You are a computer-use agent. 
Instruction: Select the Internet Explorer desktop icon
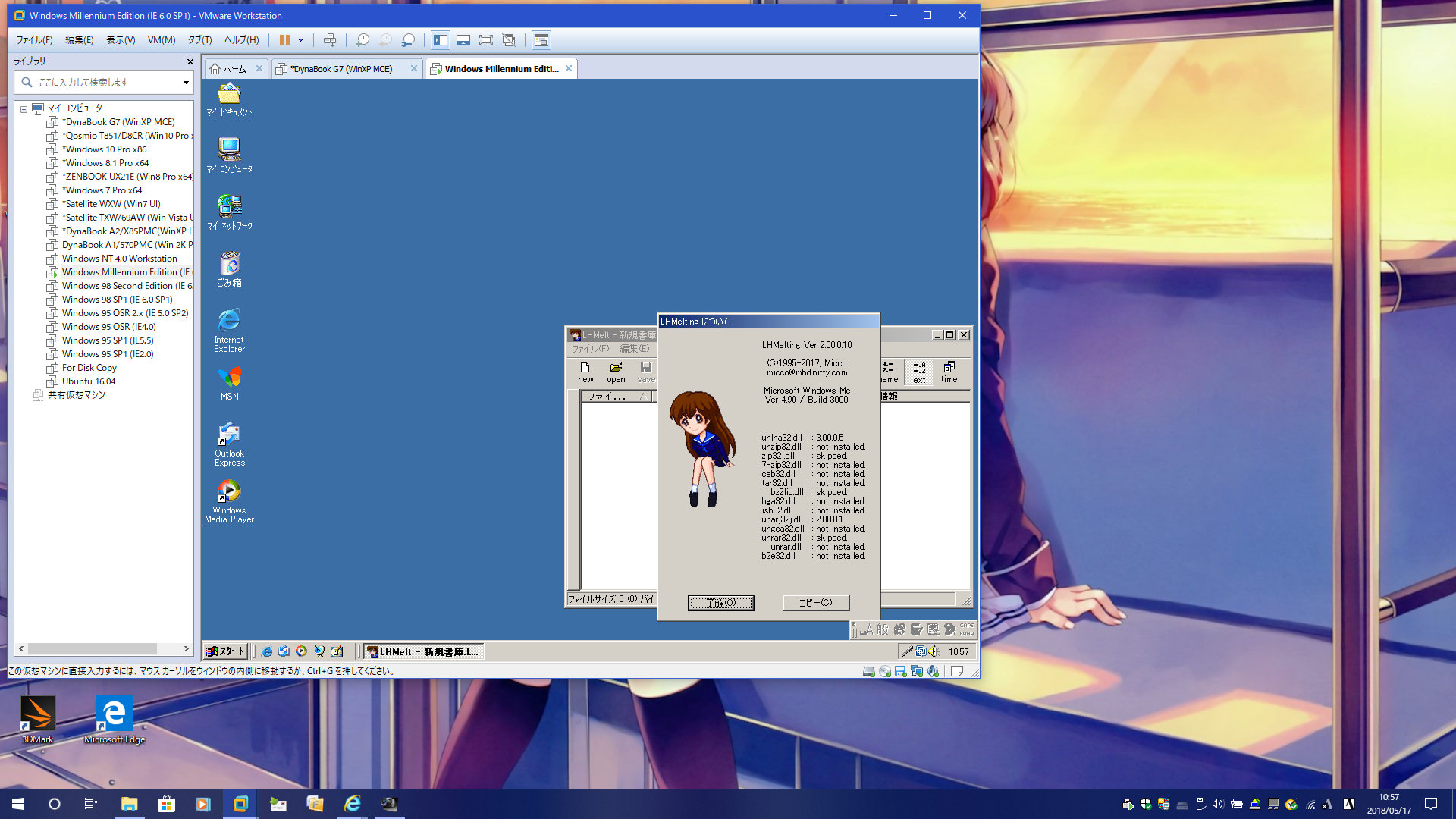tap(229, 329)
